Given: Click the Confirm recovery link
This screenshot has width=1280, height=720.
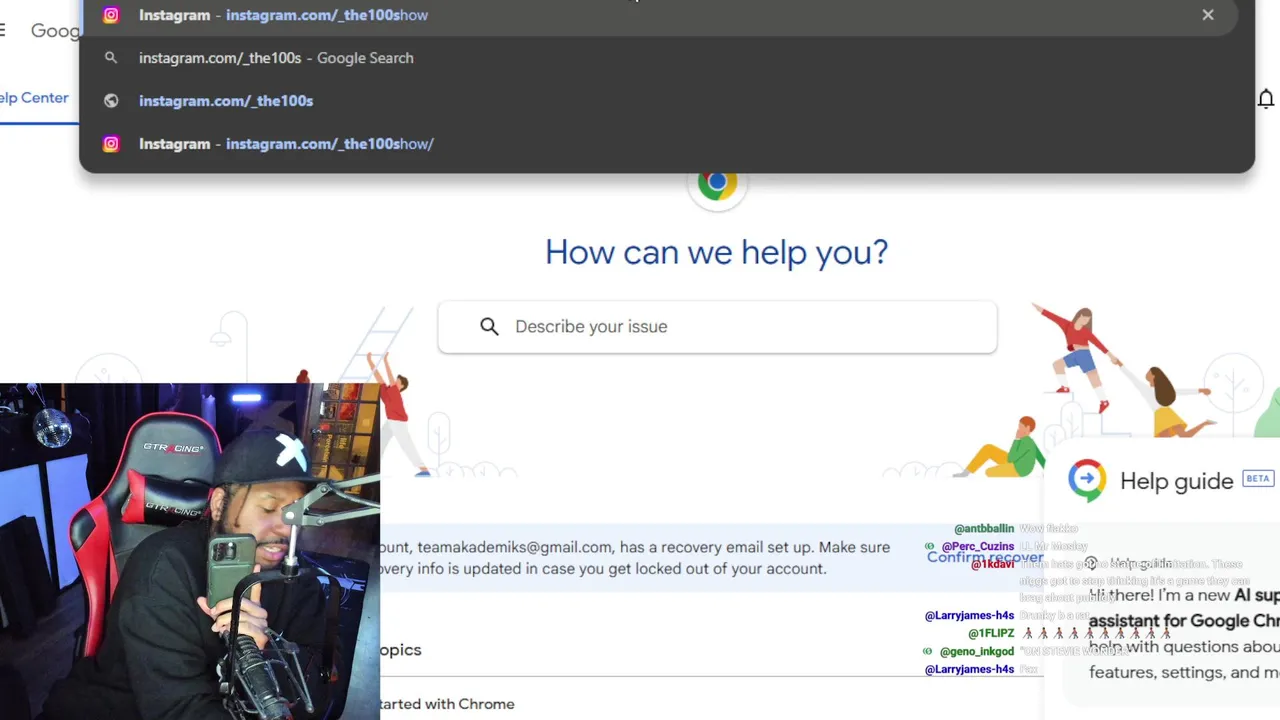Looking at the screenshot, I should point(985,557).
